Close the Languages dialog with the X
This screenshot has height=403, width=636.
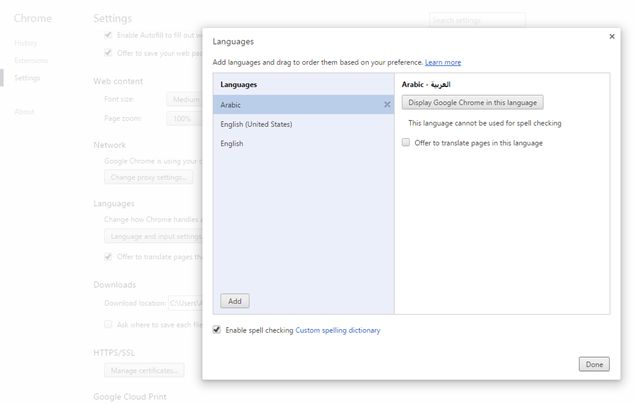tap(611, 36)
